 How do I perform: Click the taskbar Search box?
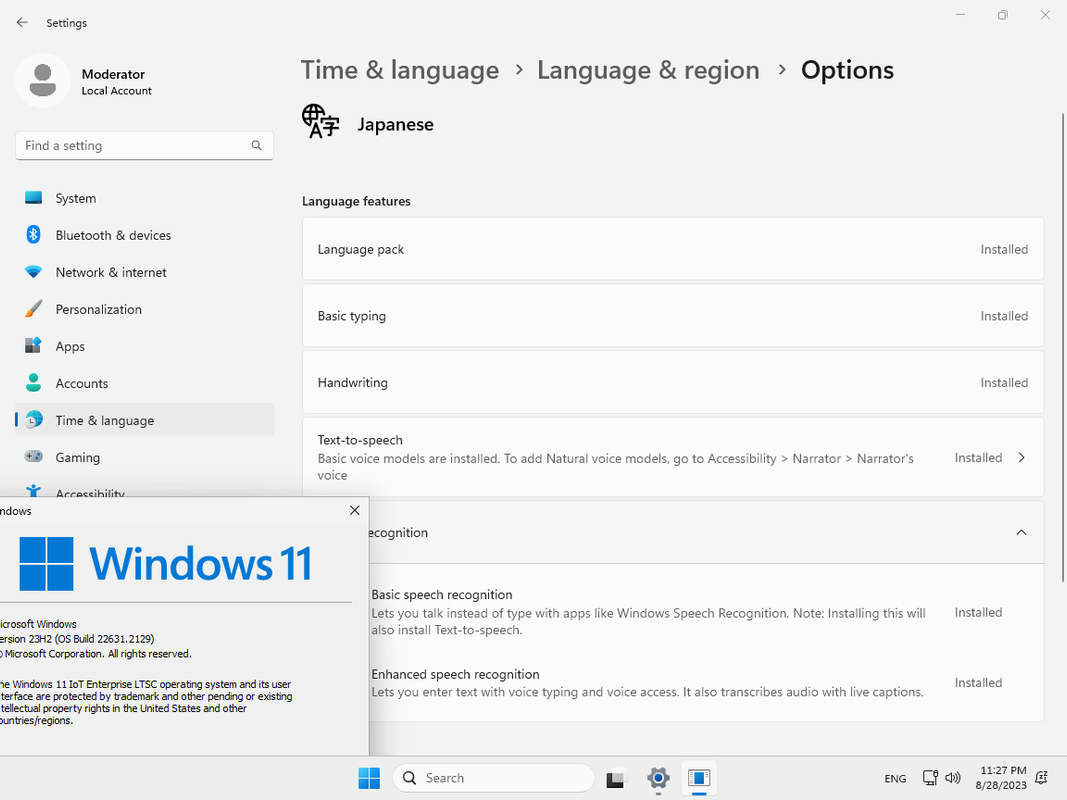pos(493,778)
